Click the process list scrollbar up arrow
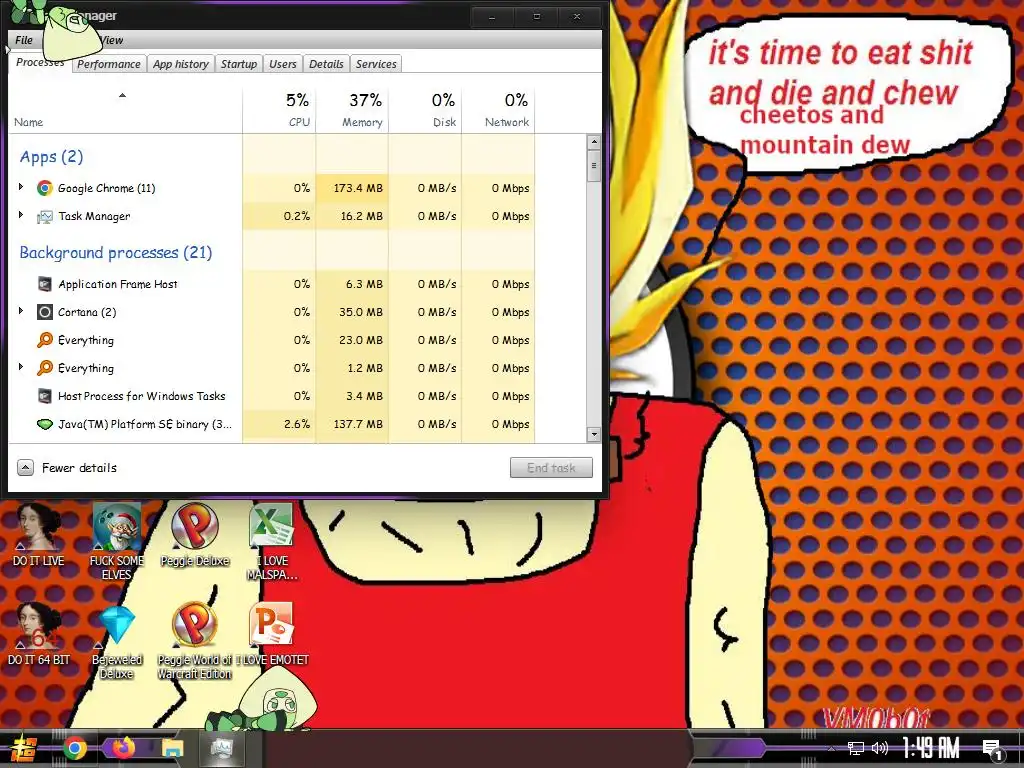 click(x=594, y=142)
